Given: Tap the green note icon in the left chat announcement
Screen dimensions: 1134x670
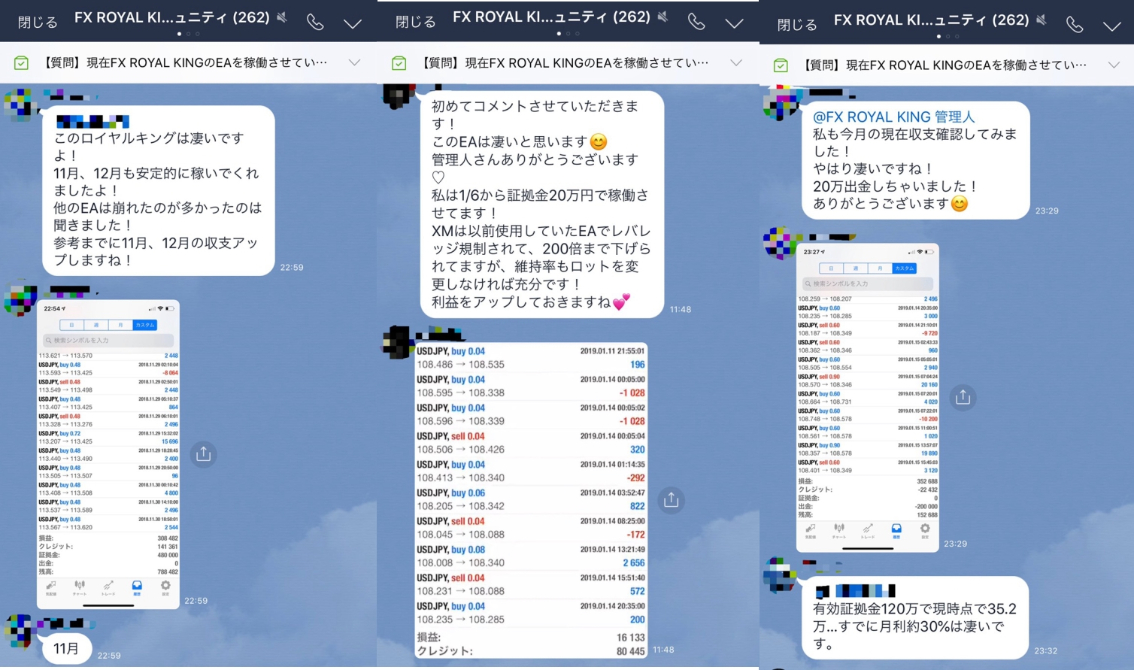Looking at the screenshot, I should [x=21, y=63].
